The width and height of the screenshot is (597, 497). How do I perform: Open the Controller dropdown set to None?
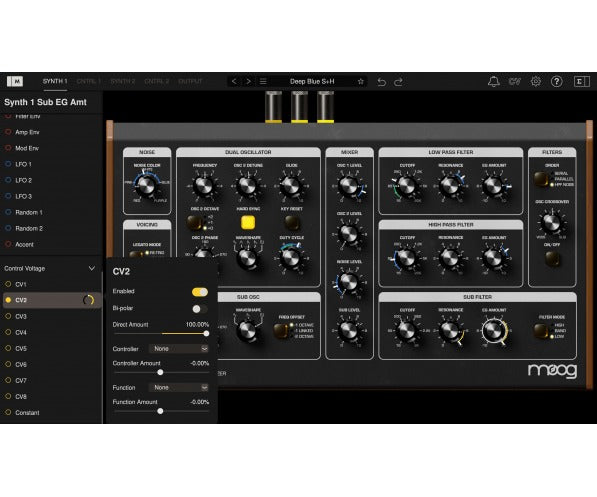pyautogui.click(x=179, y=348)
